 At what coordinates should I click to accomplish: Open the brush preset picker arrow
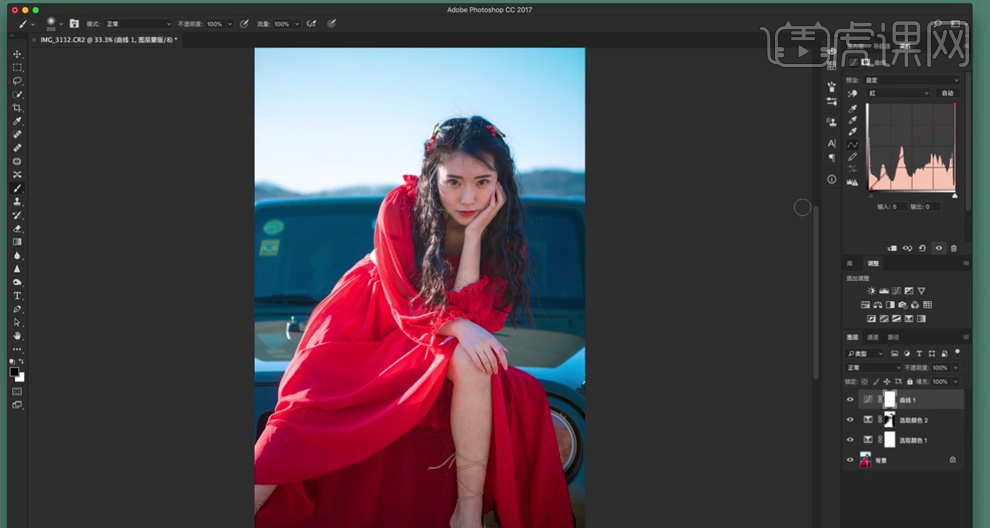61,24
